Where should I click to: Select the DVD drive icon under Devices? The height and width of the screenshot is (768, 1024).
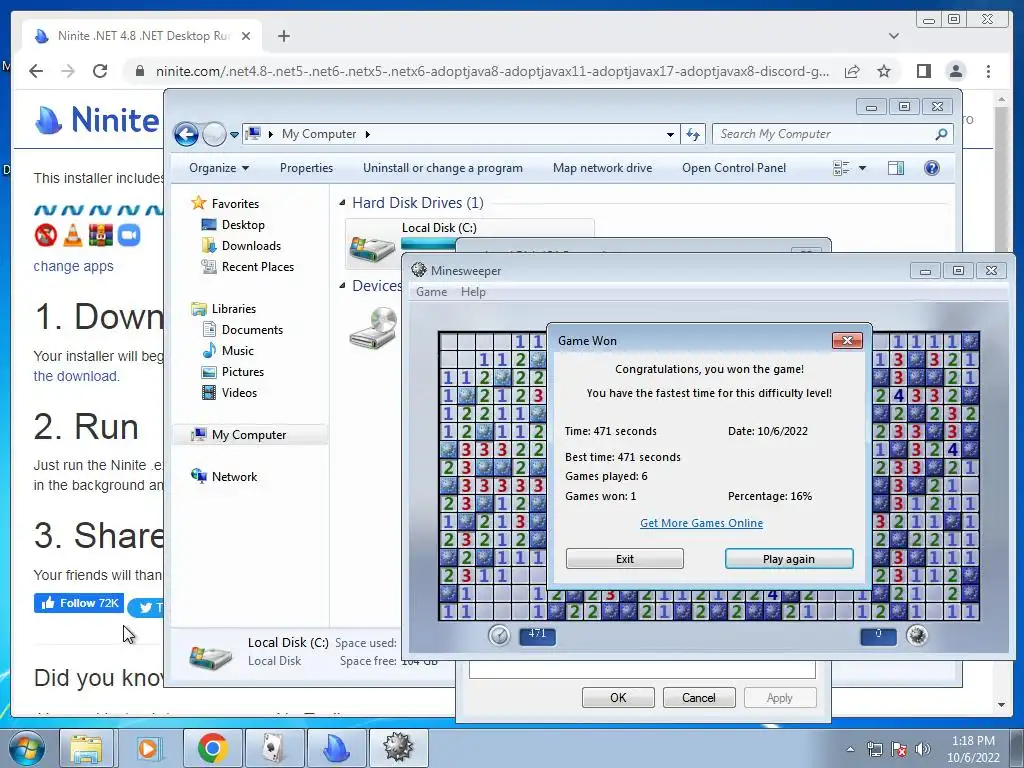point(373,328)
